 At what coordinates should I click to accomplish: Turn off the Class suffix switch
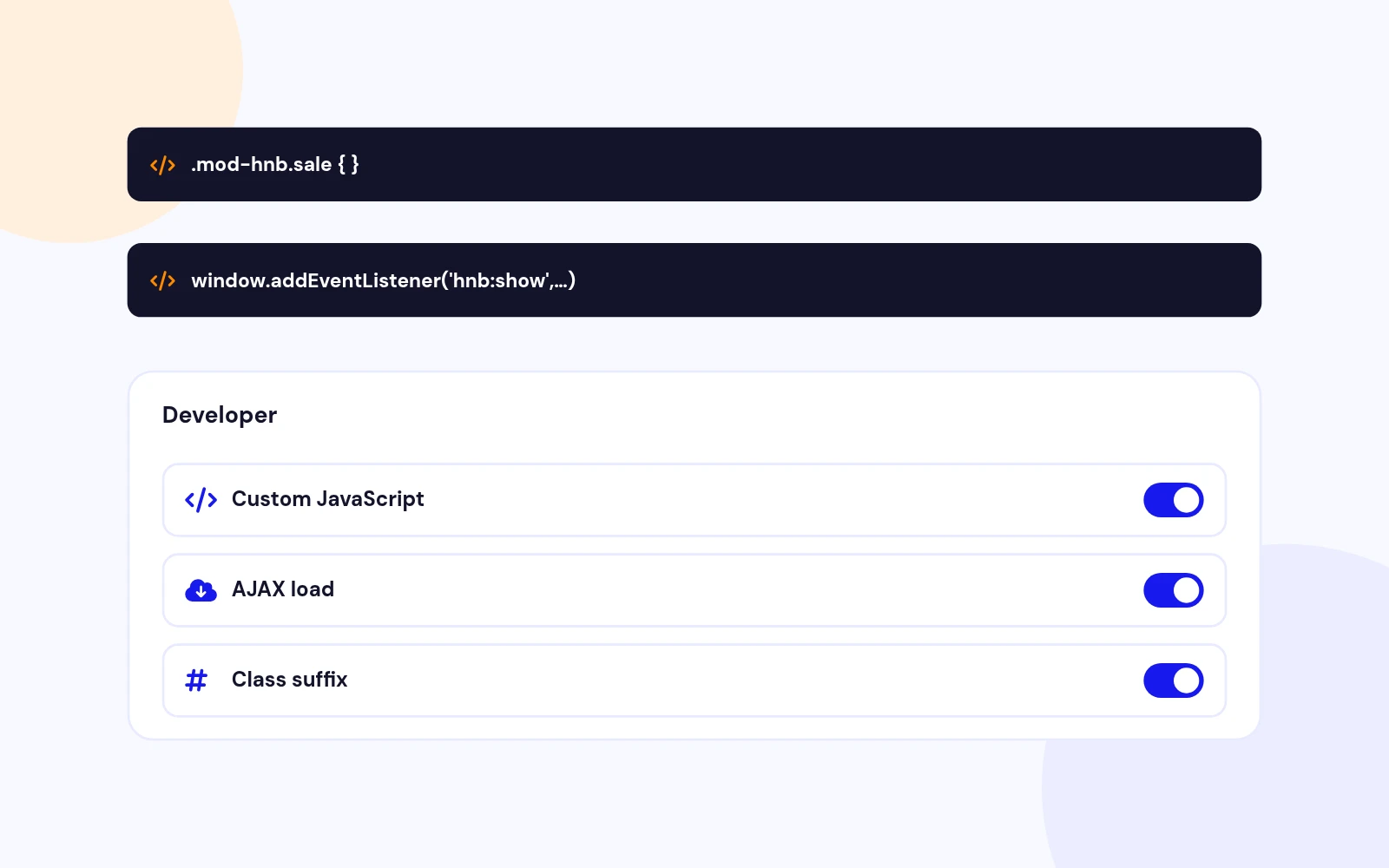point(1173,681)
